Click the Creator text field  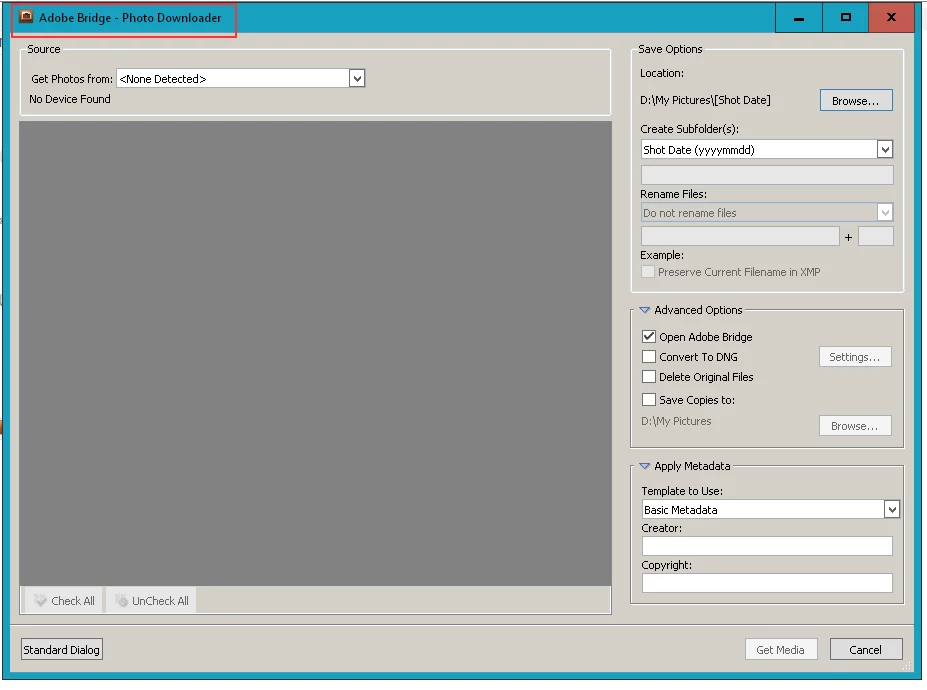coord(767,546)
